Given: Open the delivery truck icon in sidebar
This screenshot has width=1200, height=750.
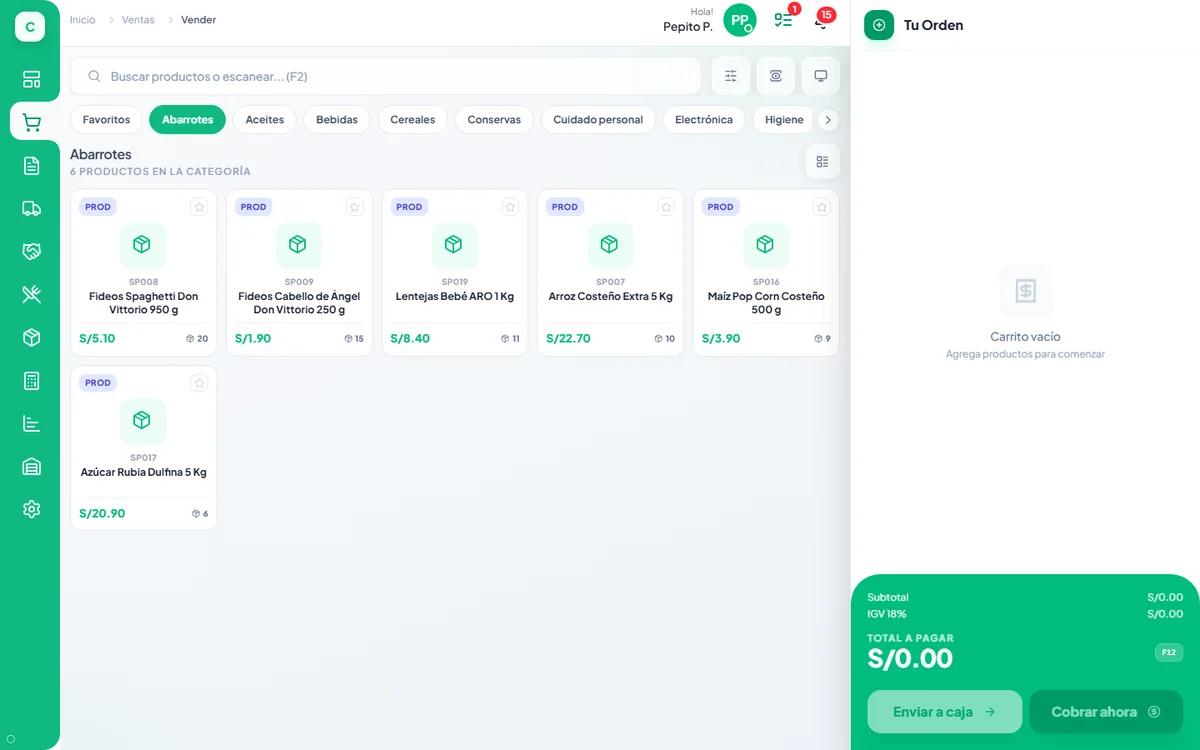Looking at the screenshot, I should [31, 209].
